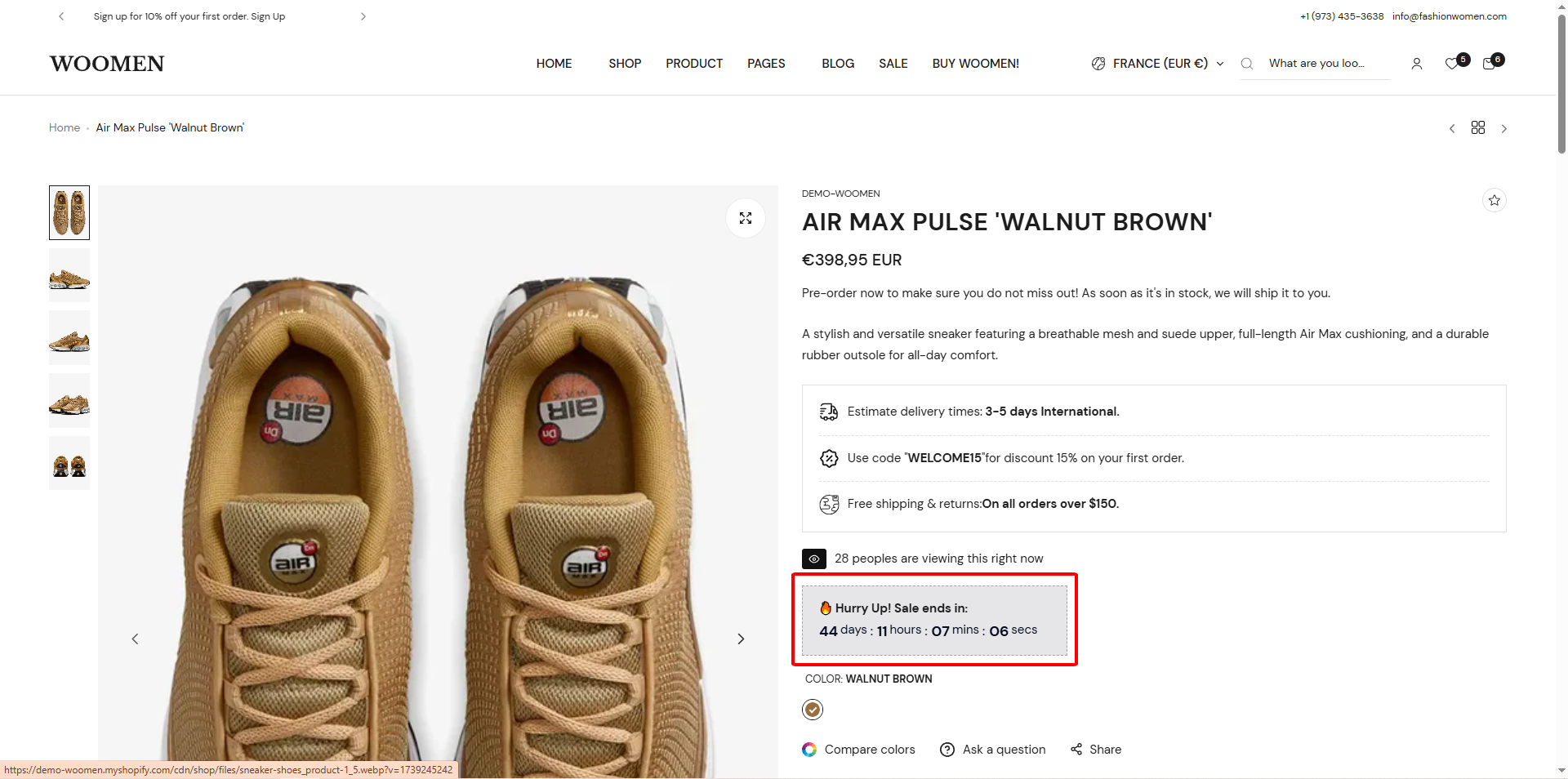
Task: Click the Ask a question link
Action: pos(993,750)
